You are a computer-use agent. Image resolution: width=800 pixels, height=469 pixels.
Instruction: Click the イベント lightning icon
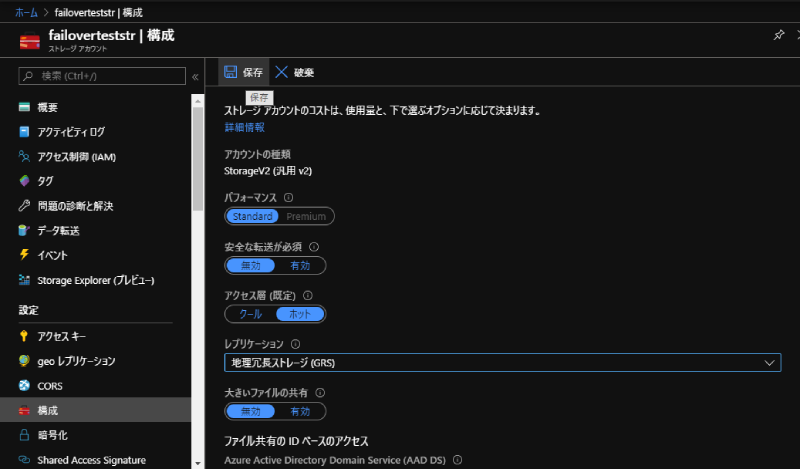[x=24, y=255]
